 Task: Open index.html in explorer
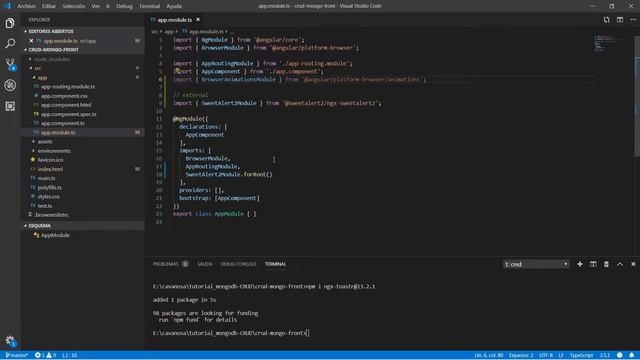(x=50, y=169)
